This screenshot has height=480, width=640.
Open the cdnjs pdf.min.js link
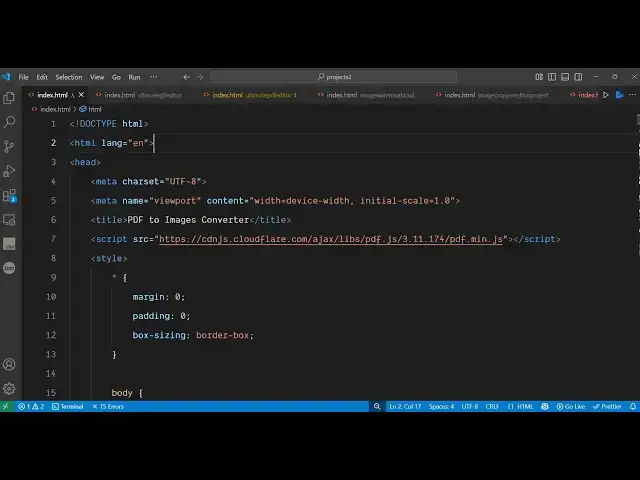pos(331,239)
